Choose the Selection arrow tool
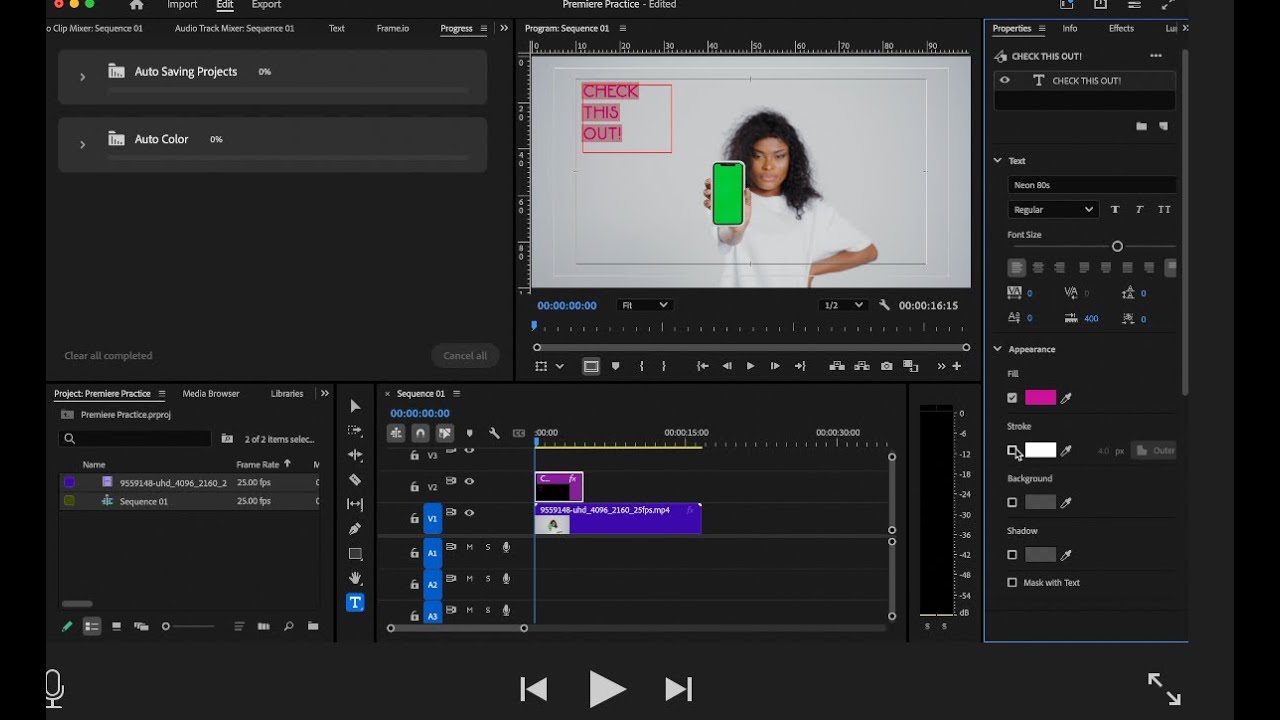Image resolution: width=1280 pixels, height=720 pixels. point(355,405)
